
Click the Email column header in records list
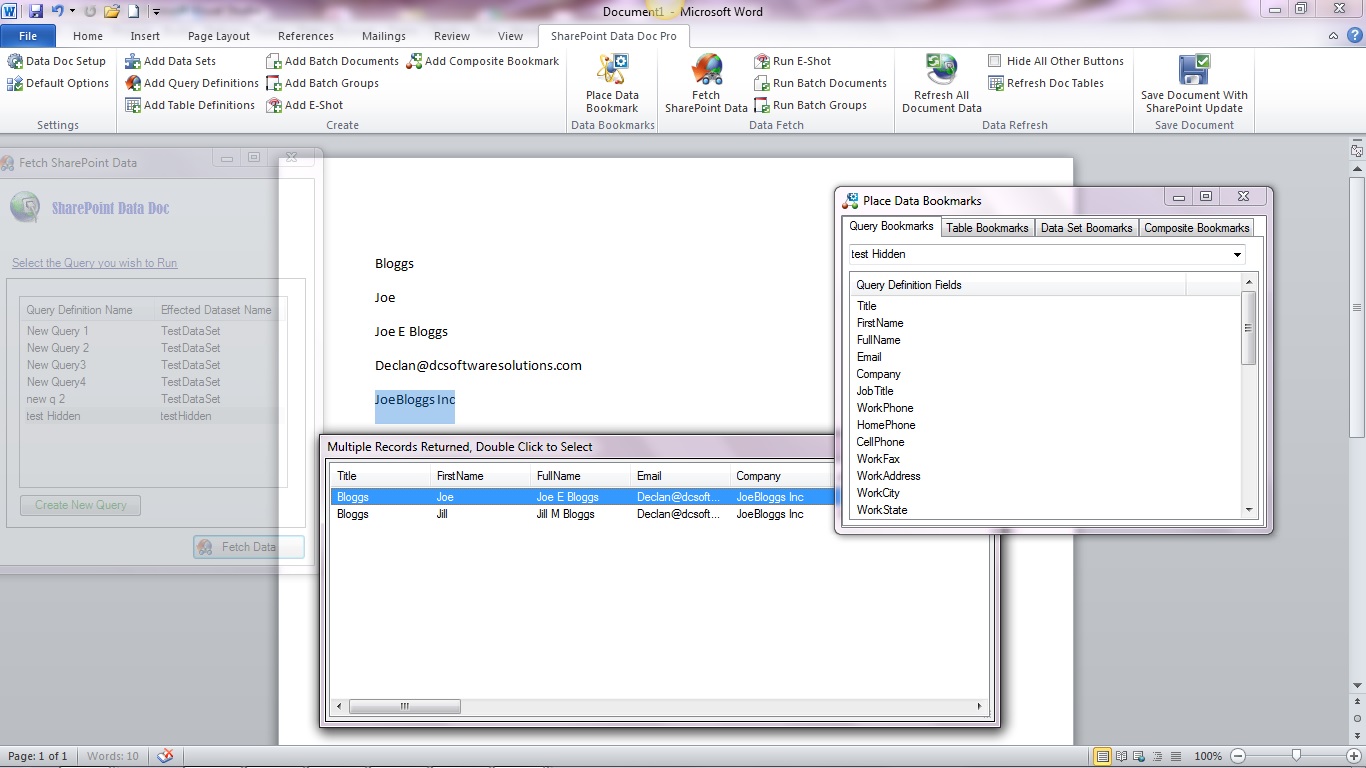click(680, 476)
